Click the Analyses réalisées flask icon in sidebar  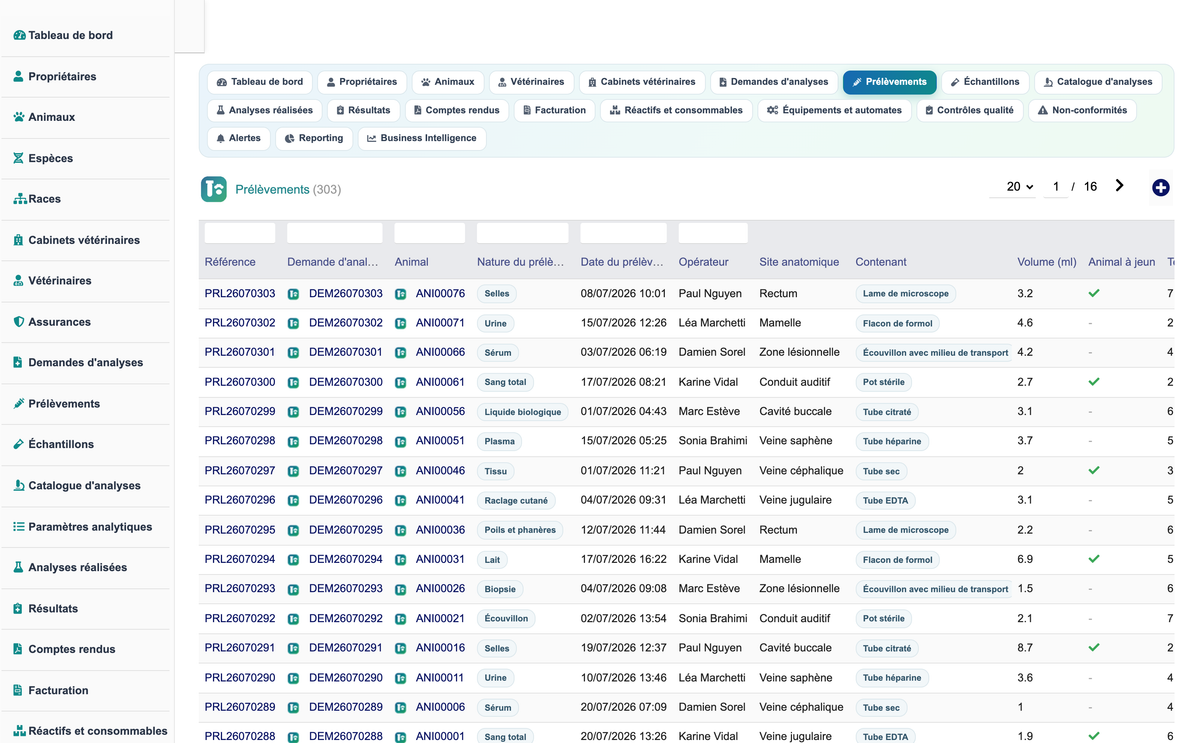coord(19,567)
